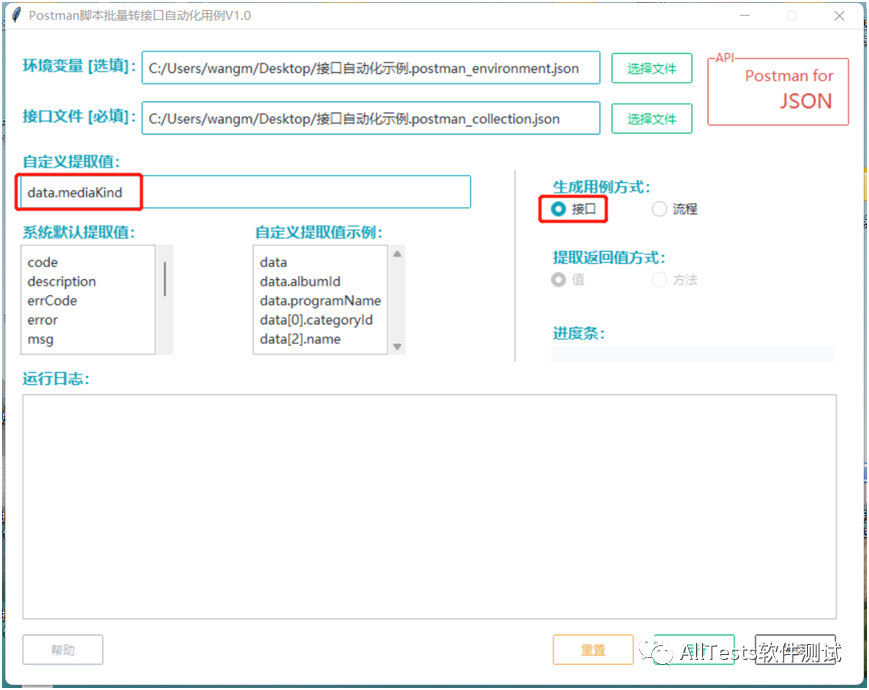Click 选择文件 for the environment variable file
Image resolution: width=869 pixels, height=690 pixels.
[652, 68]
